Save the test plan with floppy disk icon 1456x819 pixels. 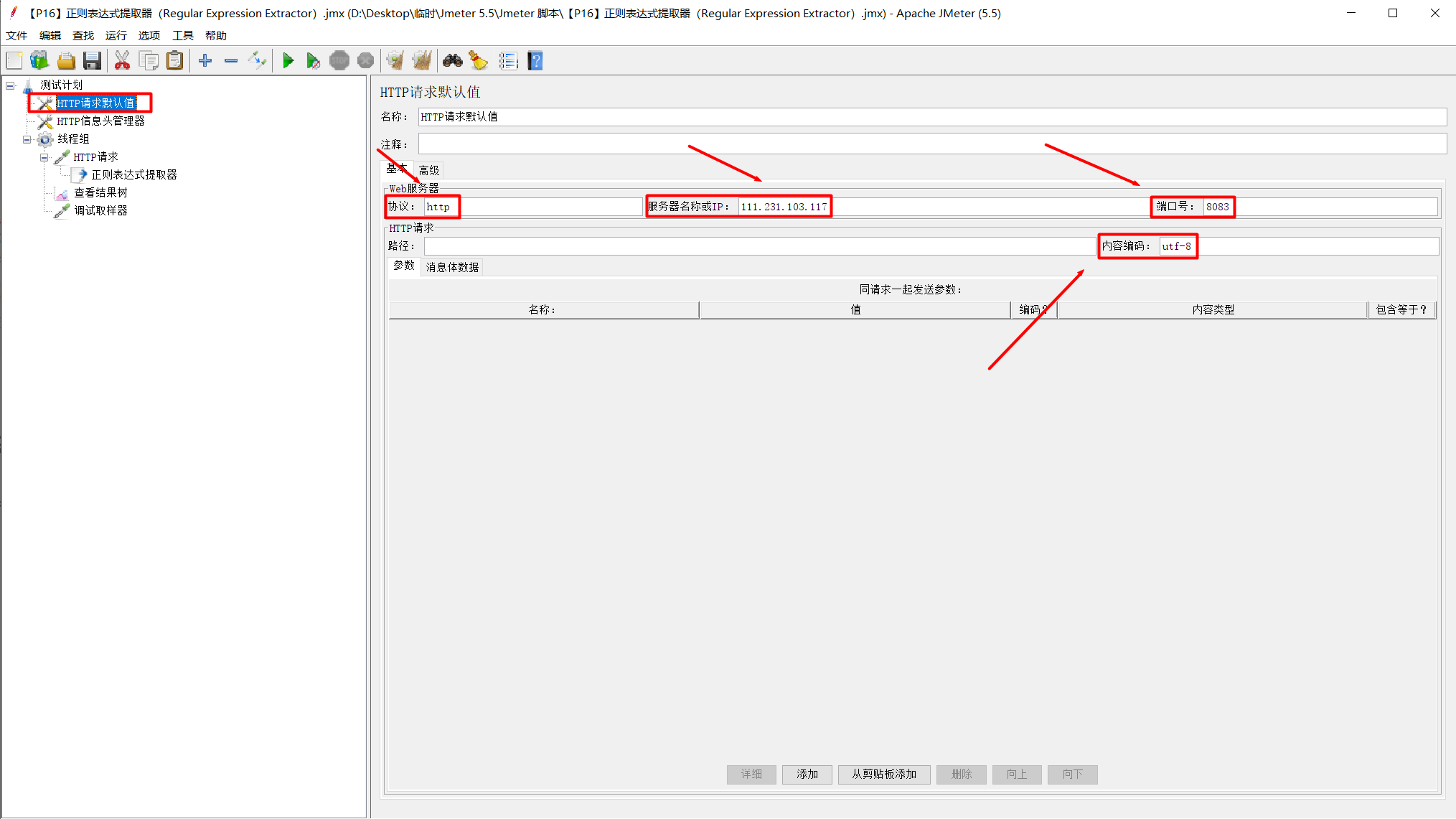tap(92, 61)
